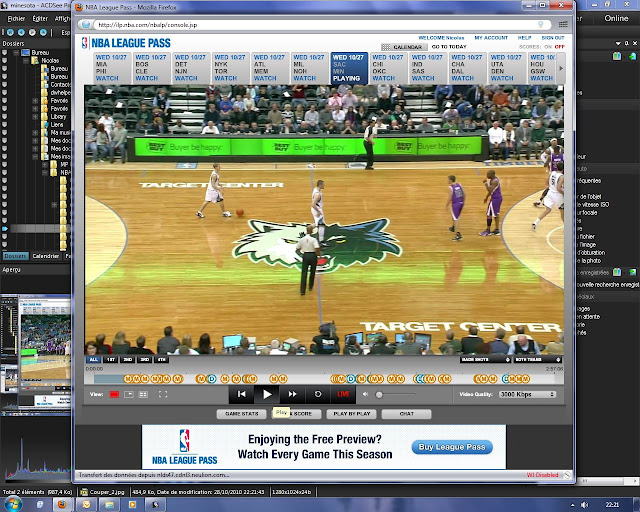Click the first blue D marker on the timeline
The width and height of the screenshot is (640, 512).
point(211,379)
